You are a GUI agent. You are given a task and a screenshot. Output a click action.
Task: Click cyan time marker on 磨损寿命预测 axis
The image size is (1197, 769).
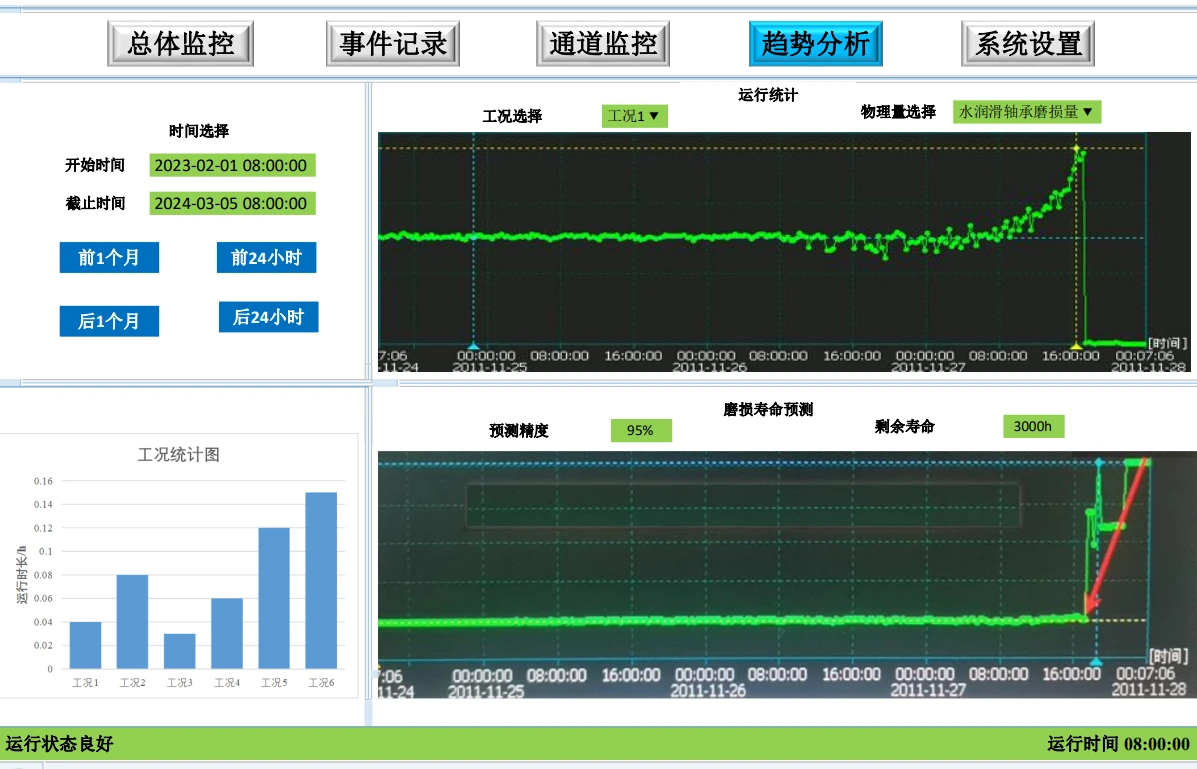(x=1096, y=661)
